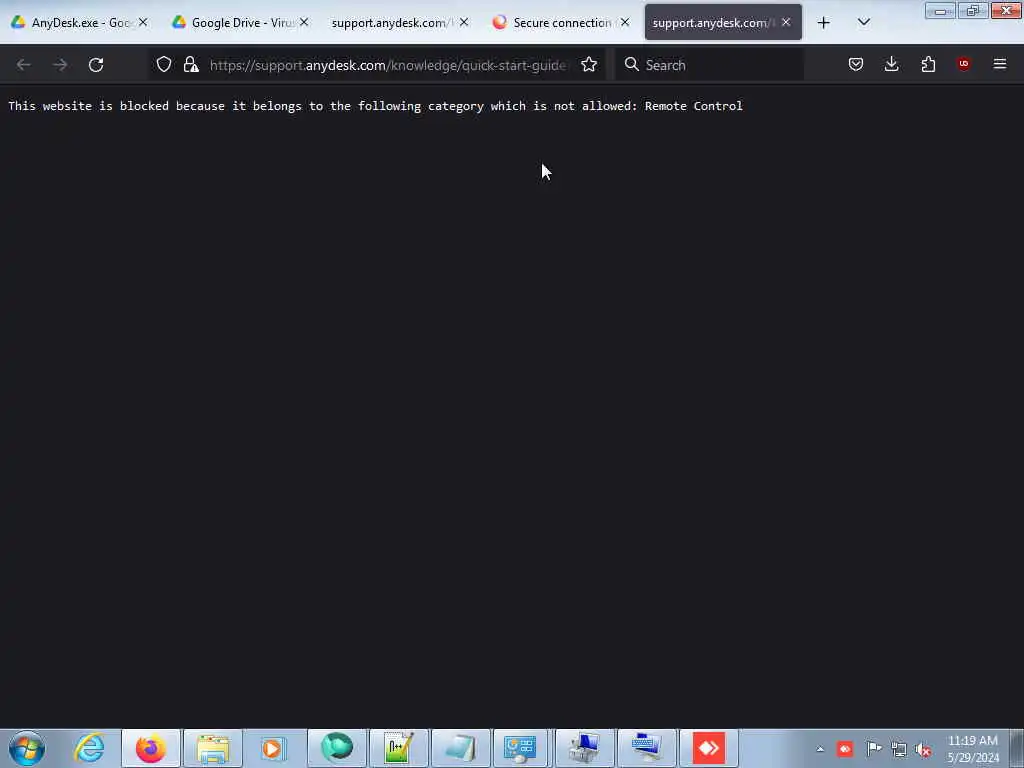Open Notepad++ from taskbar
This screenshot has width=1024, height=768.
[398, 748]
